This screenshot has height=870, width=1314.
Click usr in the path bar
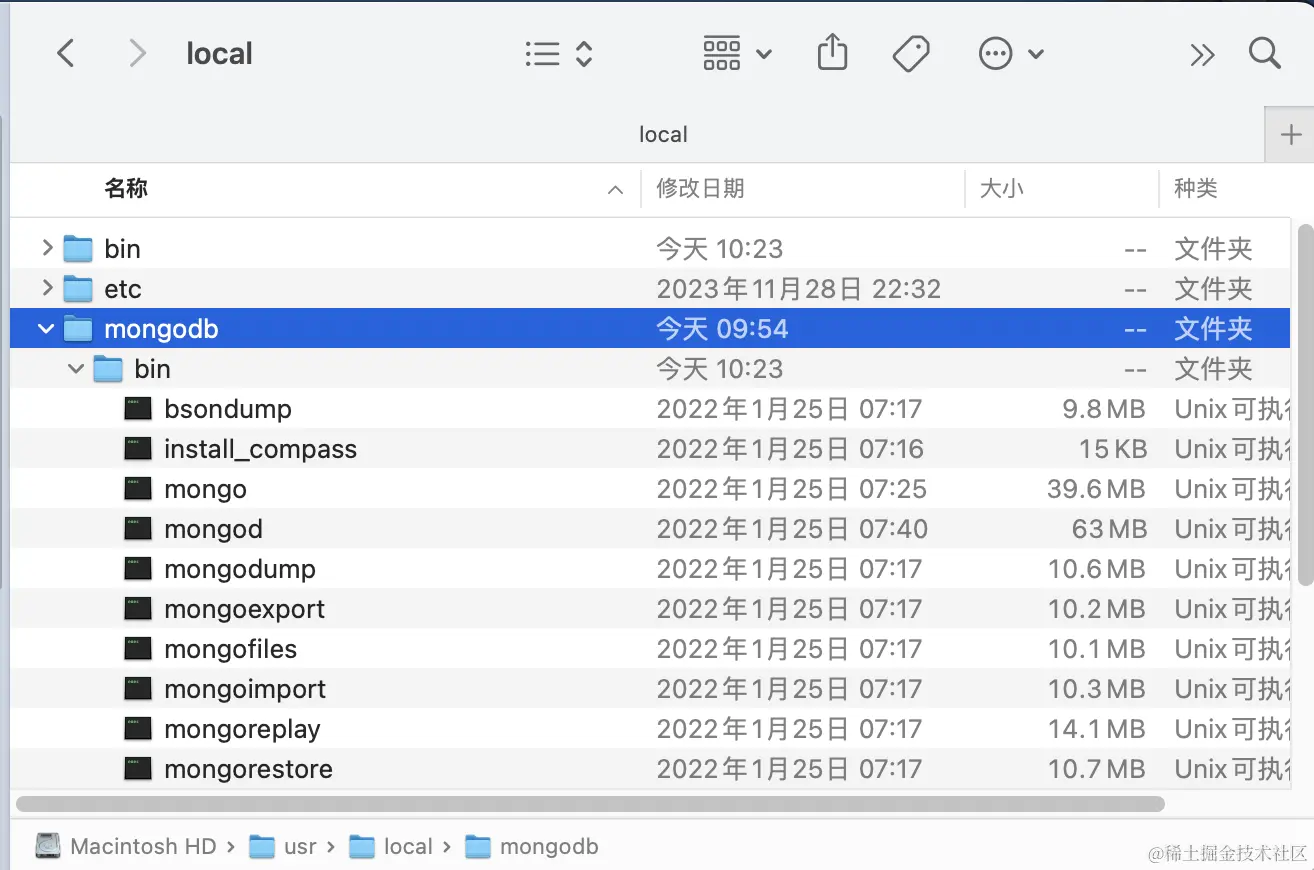(283, 846)
